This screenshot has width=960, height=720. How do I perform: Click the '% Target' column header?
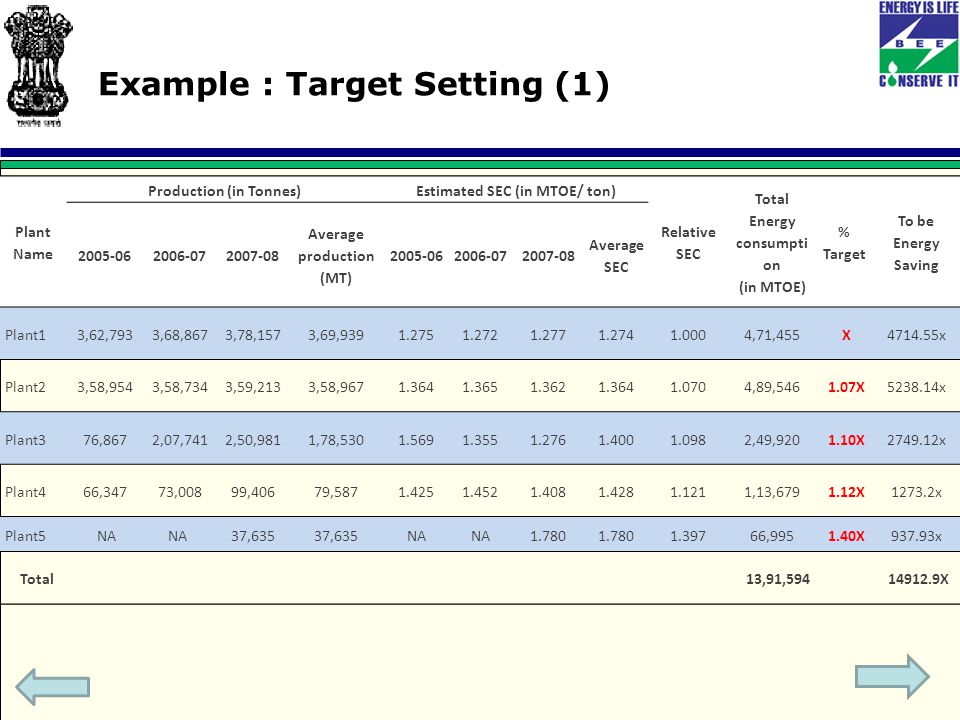(844, 243)
